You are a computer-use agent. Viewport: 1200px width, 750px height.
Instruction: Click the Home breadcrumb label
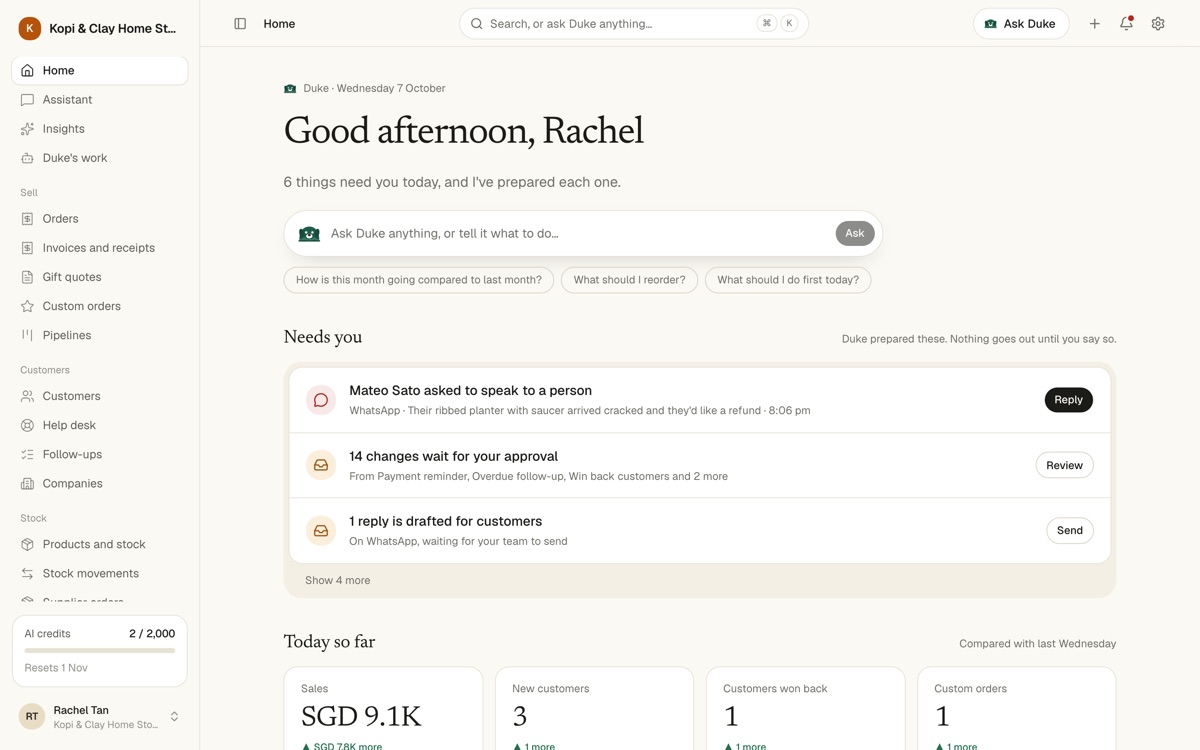279,24
